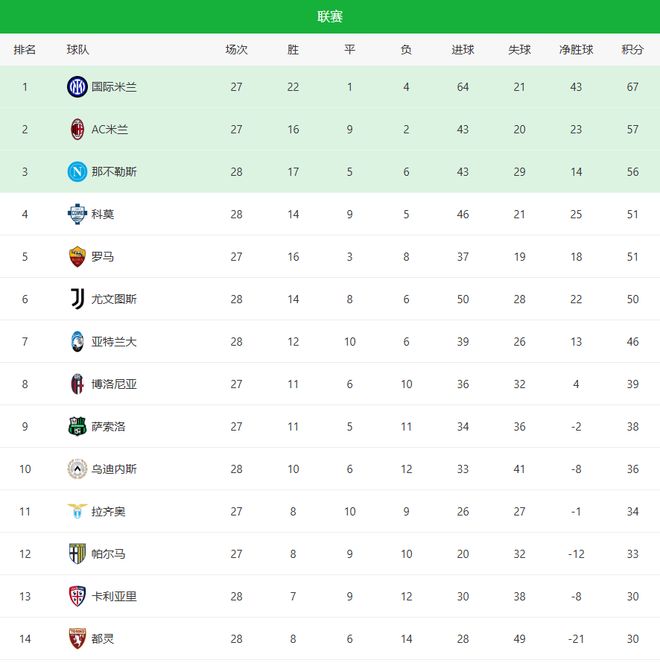The width and height of the screenshot is (660, 663).
Task: Click the Udinese club crest
Action: (77, 469)
